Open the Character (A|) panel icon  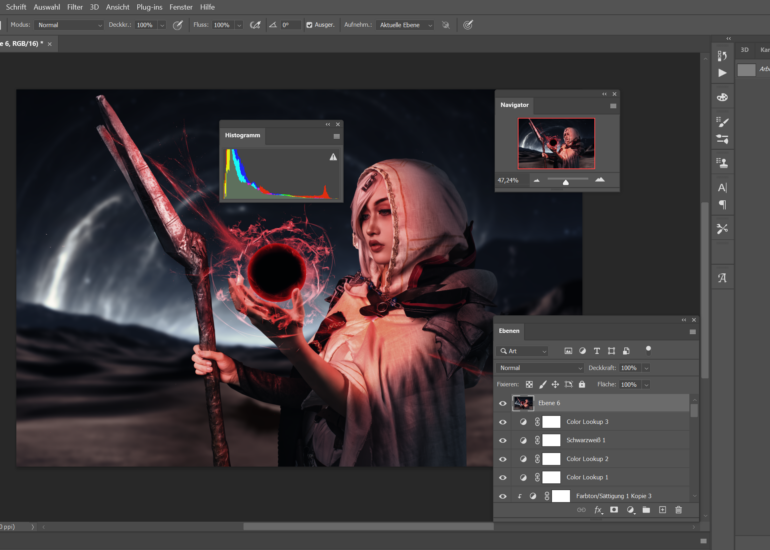coord(722,188)
